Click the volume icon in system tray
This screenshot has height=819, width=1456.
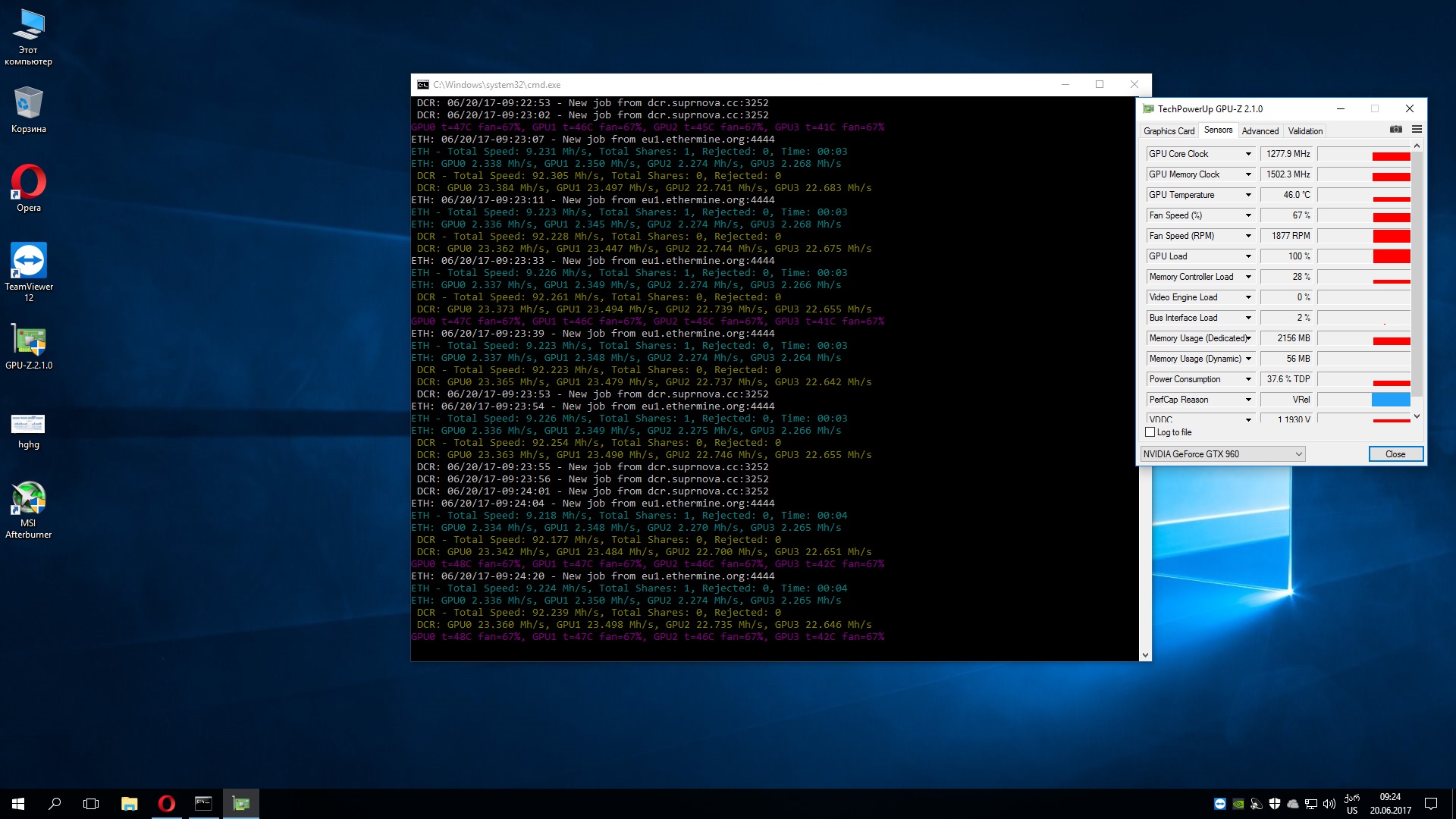1329,804
